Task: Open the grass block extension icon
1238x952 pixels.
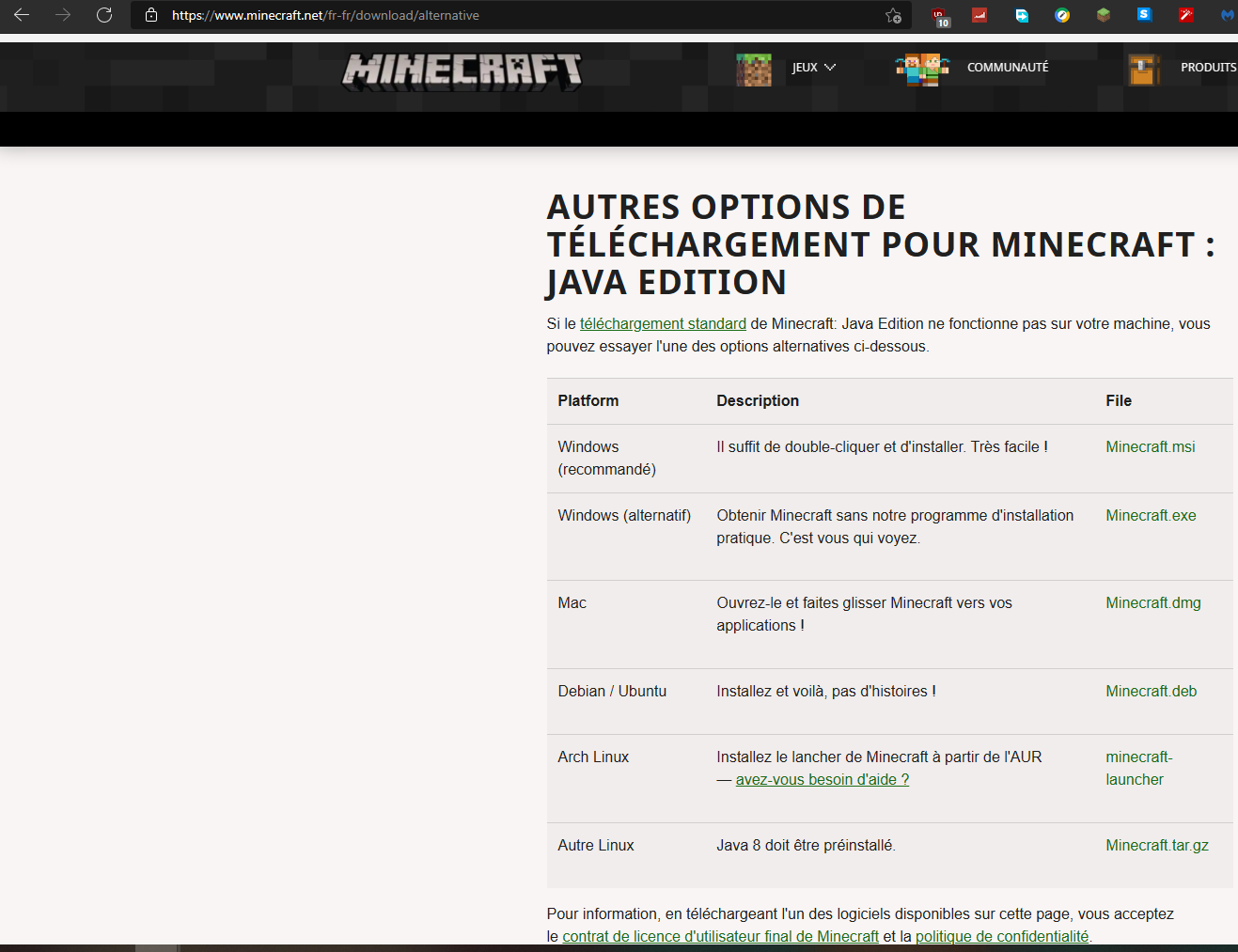Action: tap(1104, 15)
